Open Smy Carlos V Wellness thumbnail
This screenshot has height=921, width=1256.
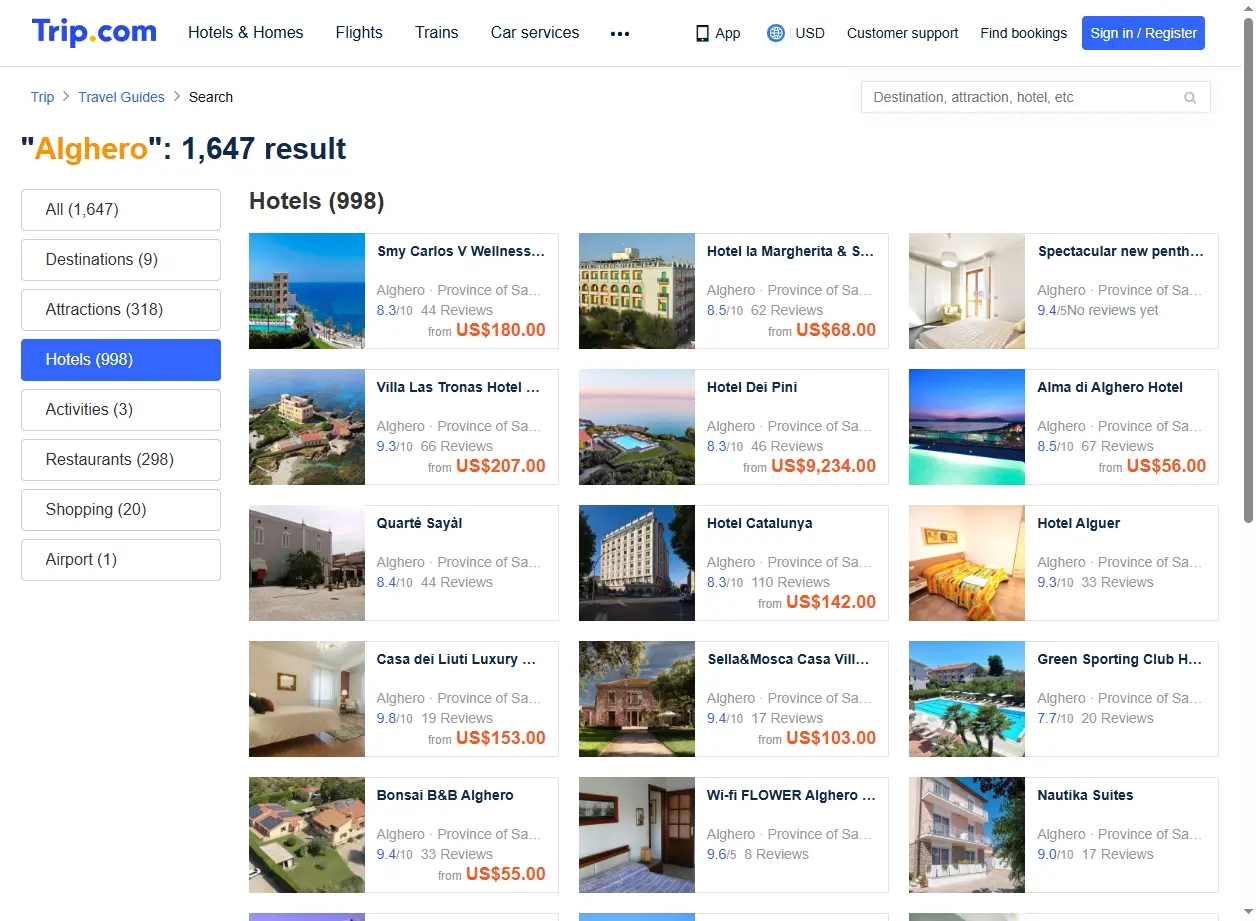pyautogui.click(x=307, y=291)
